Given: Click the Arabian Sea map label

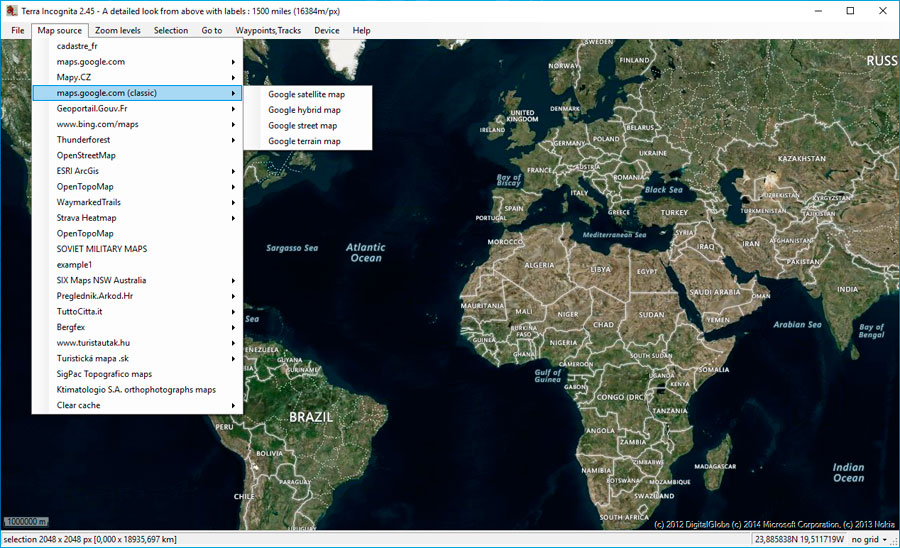Looking at the screenshot, I should 797,324.
